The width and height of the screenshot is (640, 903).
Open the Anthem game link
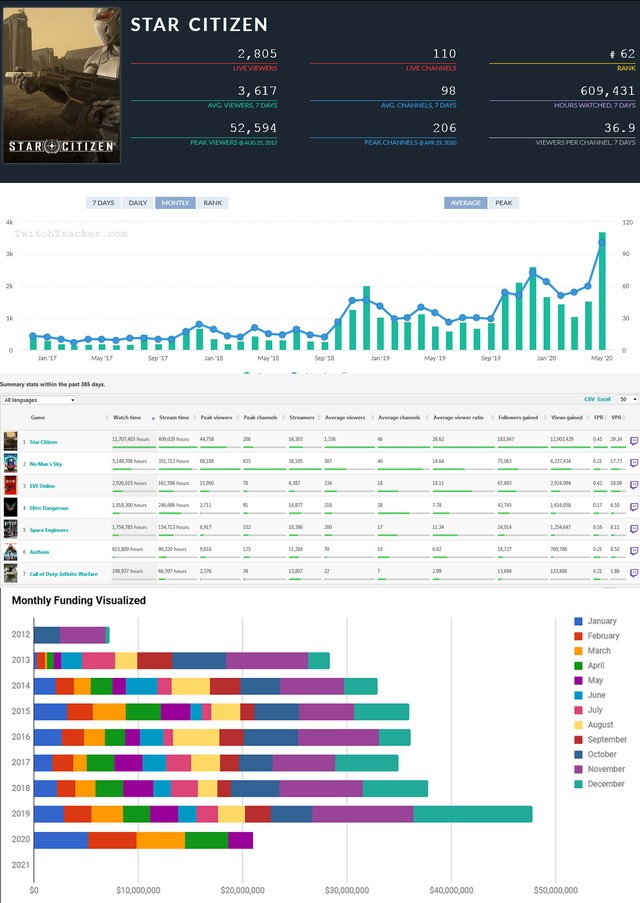click(39, 552)
